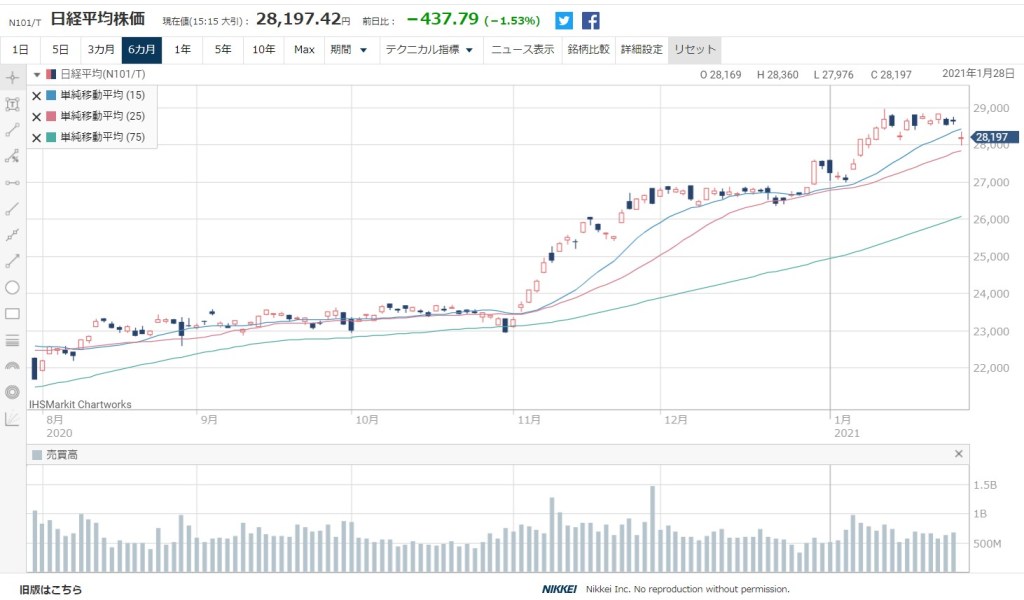The width and height of the screenshot is (1024, 600).
Task: Click the リセット button
Action: tap(693, 49)
